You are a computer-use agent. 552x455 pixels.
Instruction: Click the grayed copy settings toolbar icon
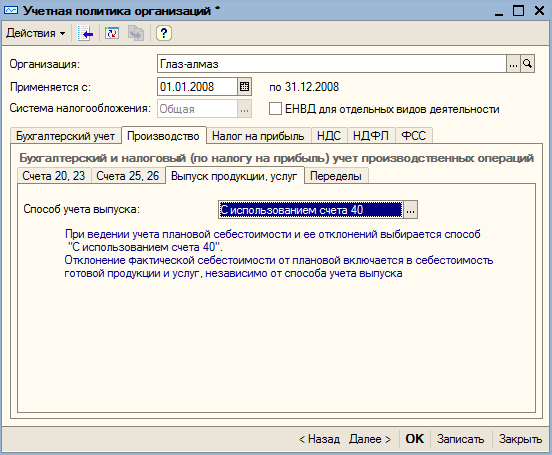[x=136, y=34]
